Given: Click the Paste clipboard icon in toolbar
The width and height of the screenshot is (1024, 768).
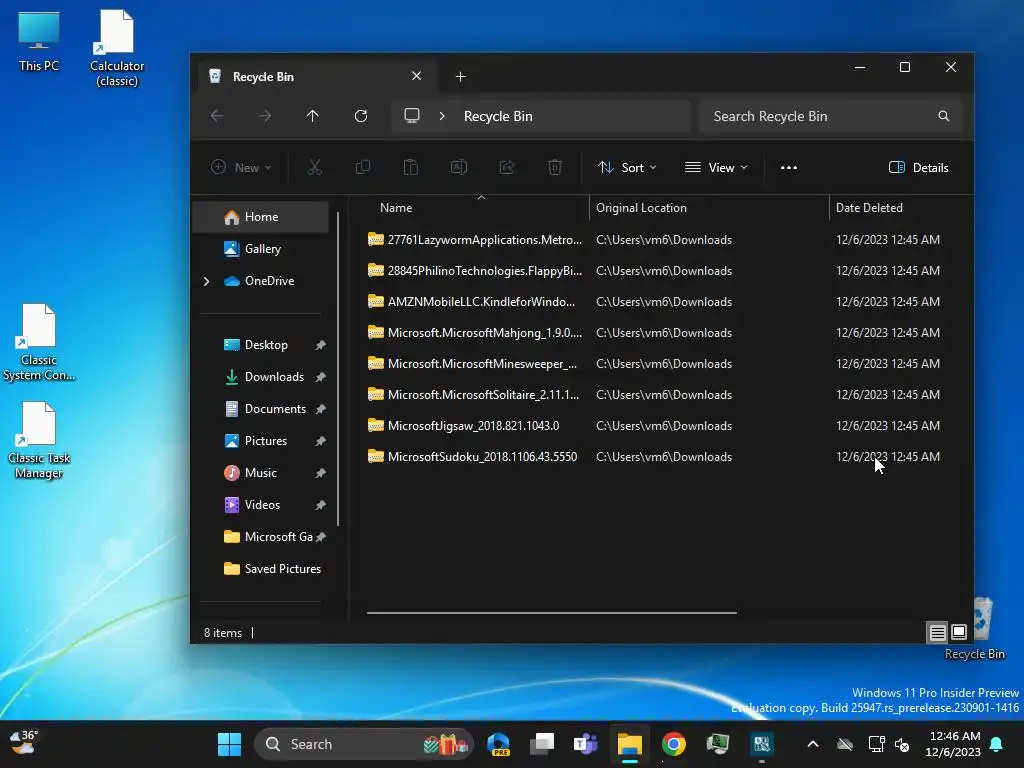Looking at the screenshot, I should (x=411, y=168).
